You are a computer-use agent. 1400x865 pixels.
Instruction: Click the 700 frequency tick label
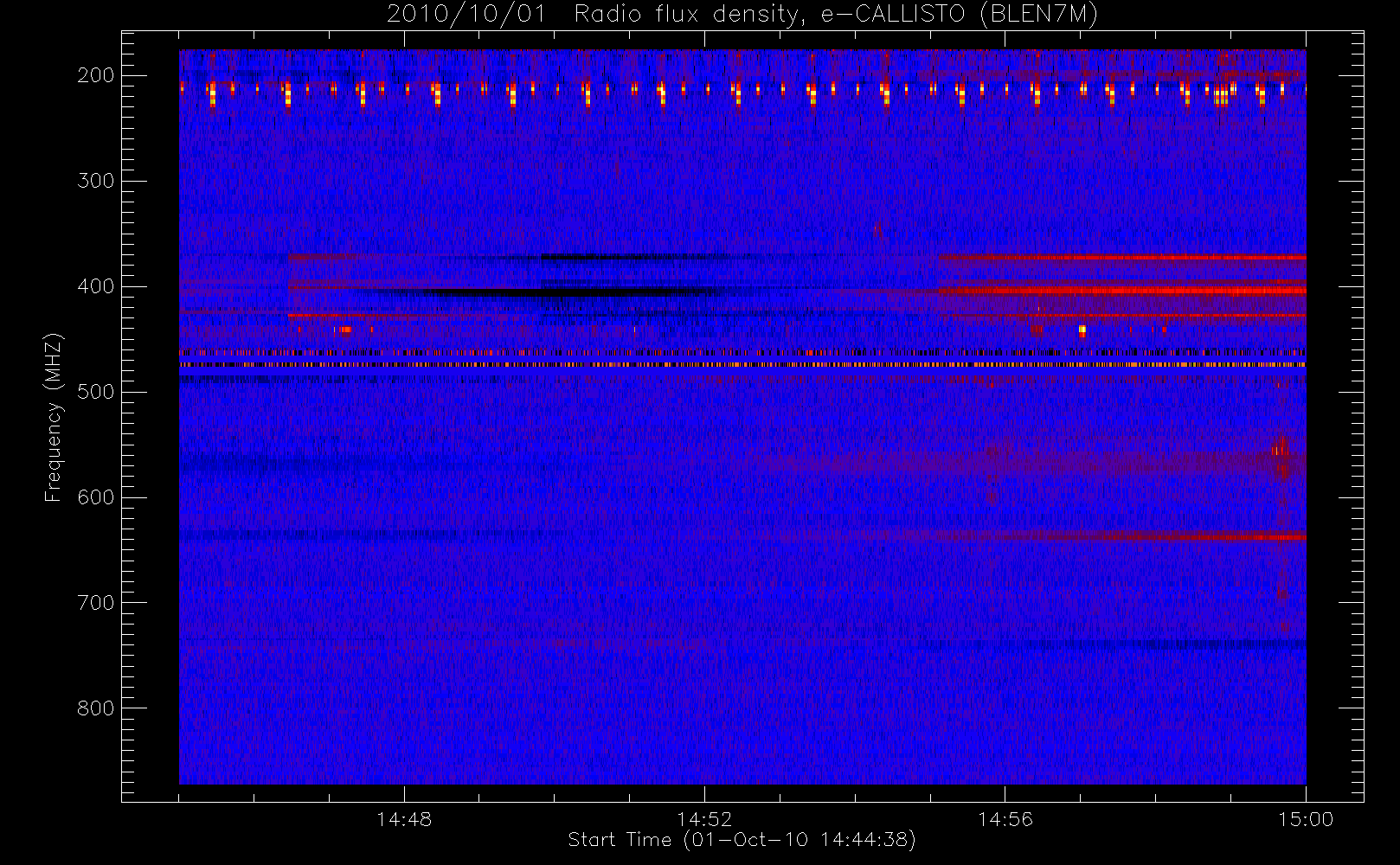pyautogui.click(x=96, y=603)
